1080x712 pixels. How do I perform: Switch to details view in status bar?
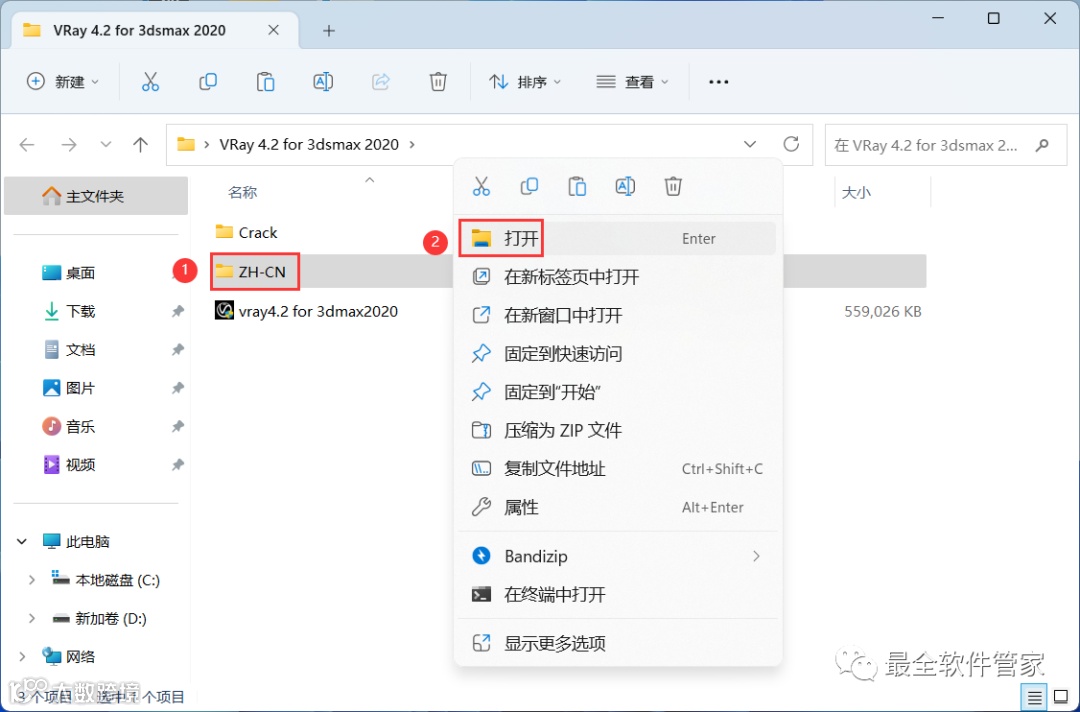[x=1035, y=698]
